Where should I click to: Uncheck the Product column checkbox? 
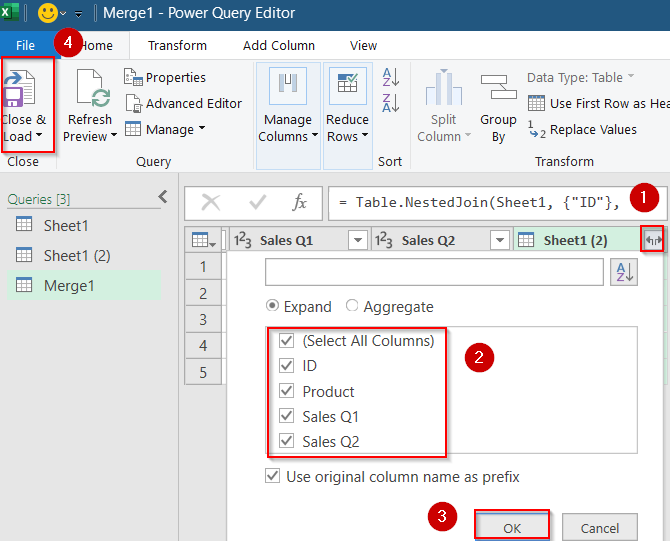(286, 391)
